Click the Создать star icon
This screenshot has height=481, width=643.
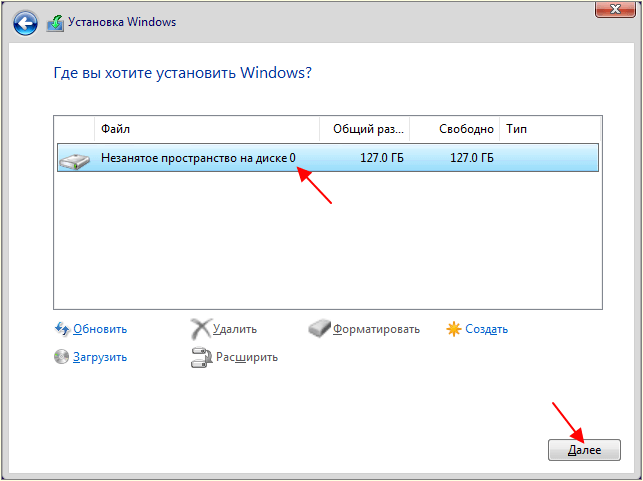coord(454,329)
